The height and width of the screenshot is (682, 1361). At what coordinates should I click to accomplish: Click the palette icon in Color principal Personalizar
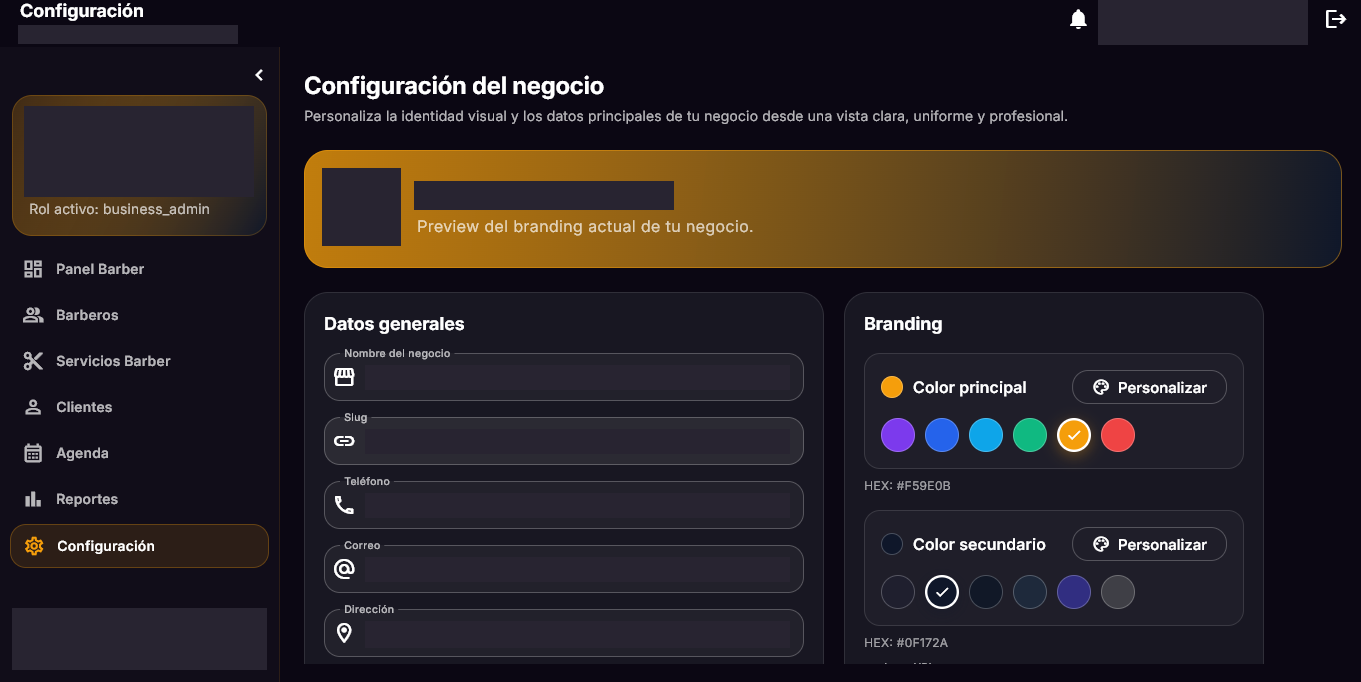click(1101, 387)
